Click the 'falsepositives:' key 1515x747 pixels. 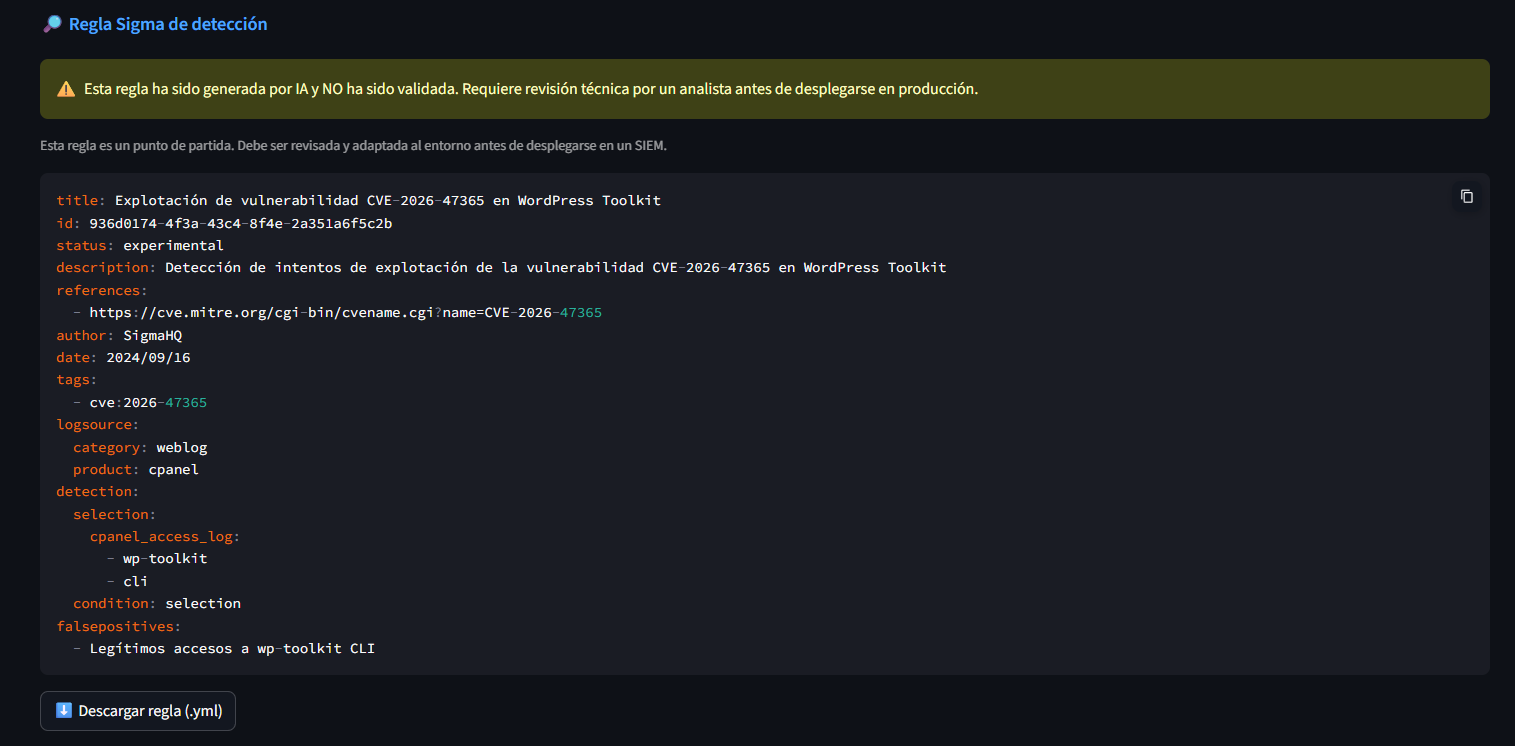[x=119, y=626]
